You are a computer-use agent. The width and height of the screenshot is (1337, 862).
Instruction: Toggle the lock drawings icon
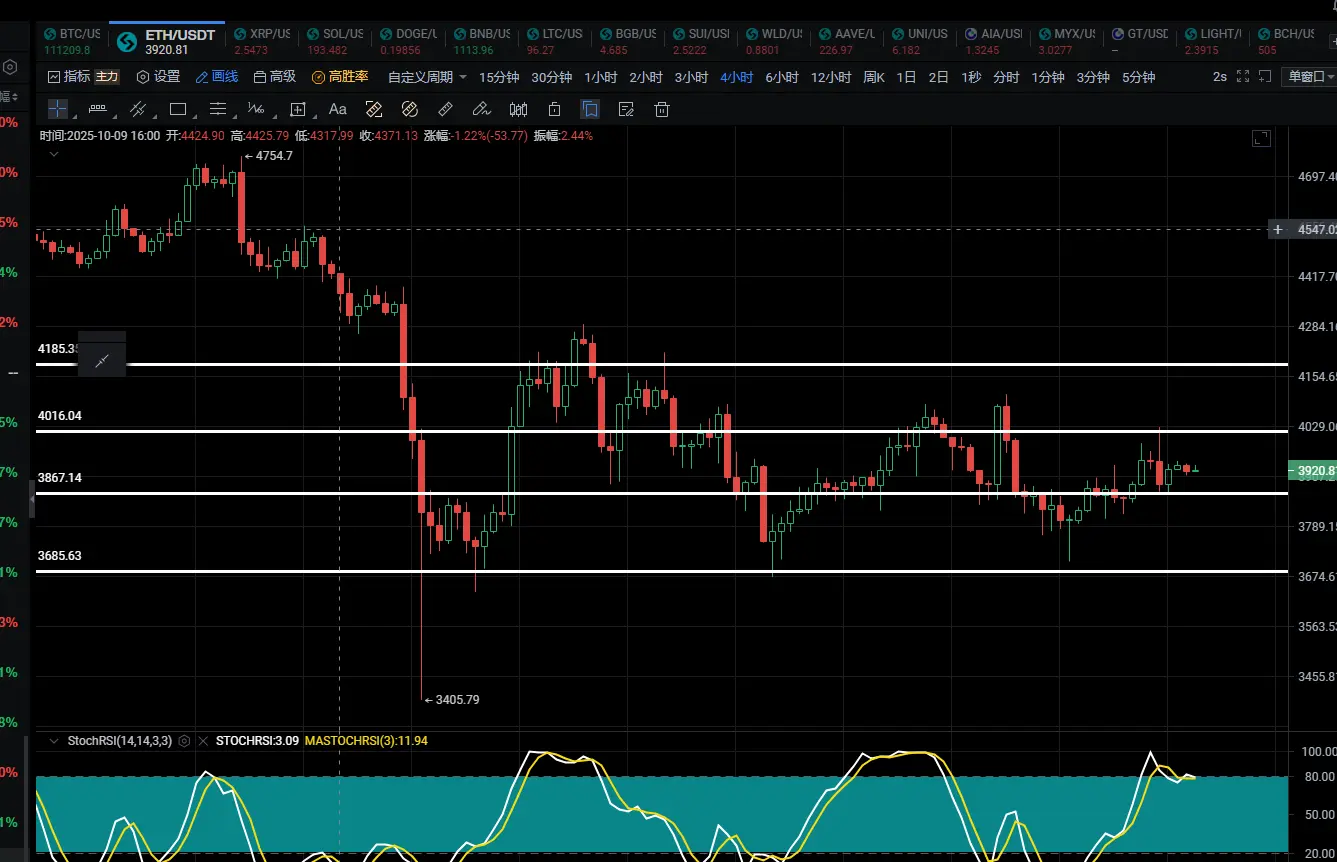pyautogui.click(x=555, y=109)
